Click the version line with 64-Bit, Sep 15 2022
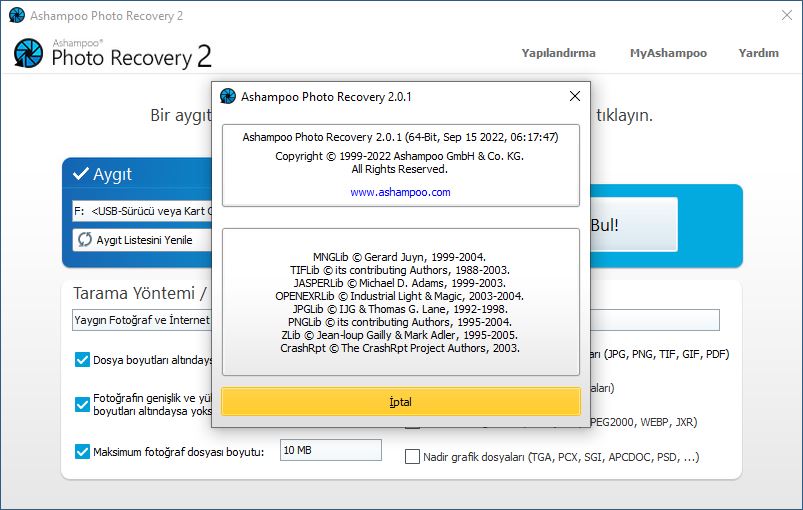The height and width of the screenshot is (510, 803). click(x=400, y=137)
